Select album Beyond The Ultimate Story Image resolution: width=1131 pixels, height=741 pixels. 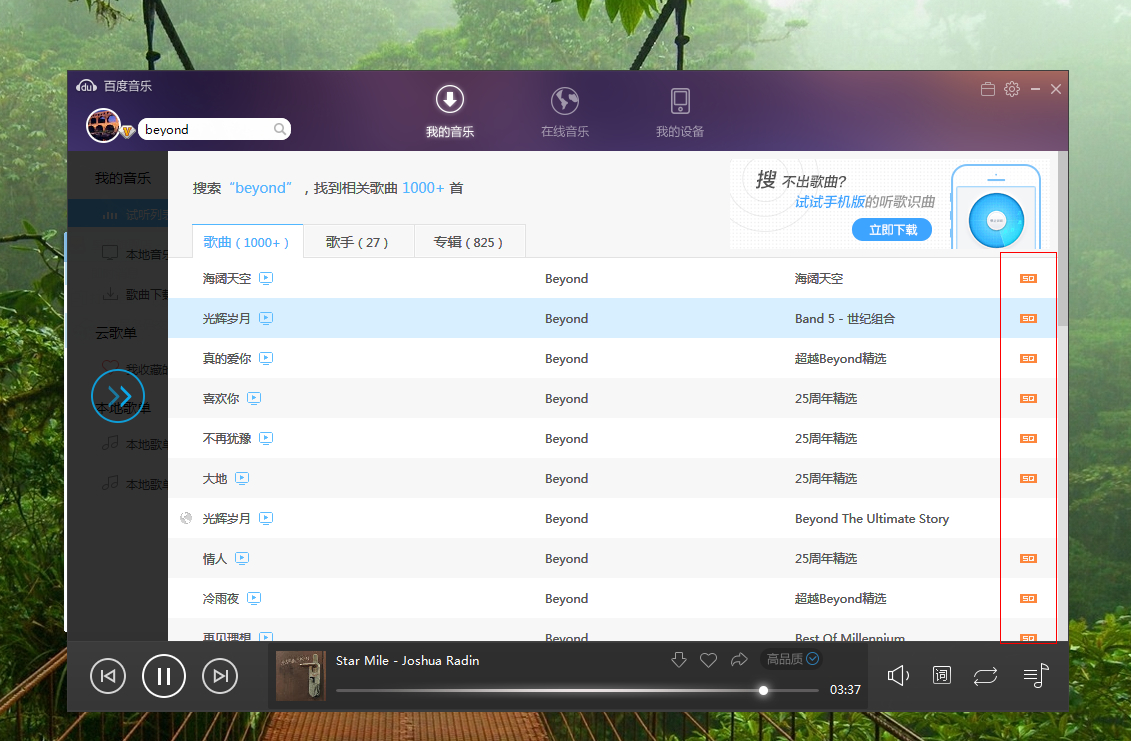point(871,519)
